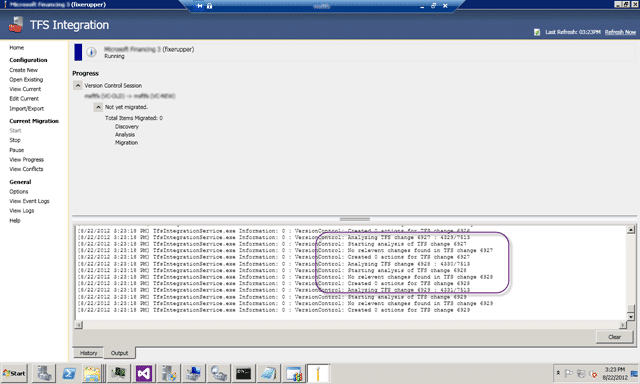Click the TFS Integration logo icon
The width and height of the screenshot is (640, 384).
point(16,24)
